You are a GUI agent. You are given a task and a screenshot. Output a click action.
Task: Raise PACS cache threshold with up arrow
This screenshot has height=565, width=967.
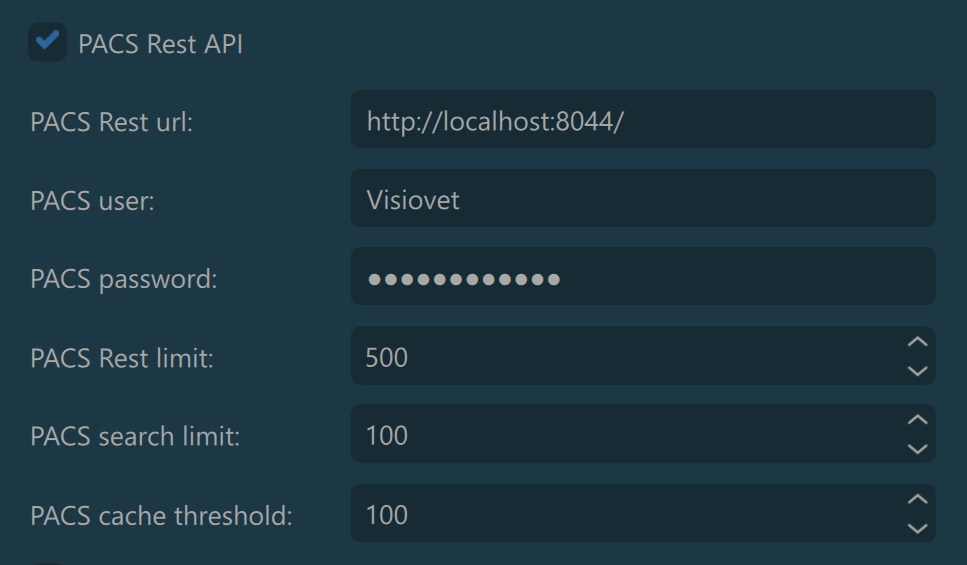917,500
